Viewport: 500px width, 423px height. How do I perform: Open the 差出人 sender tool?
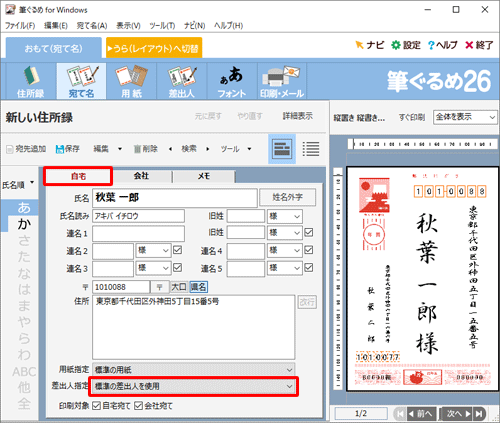(x=182, y=81)
